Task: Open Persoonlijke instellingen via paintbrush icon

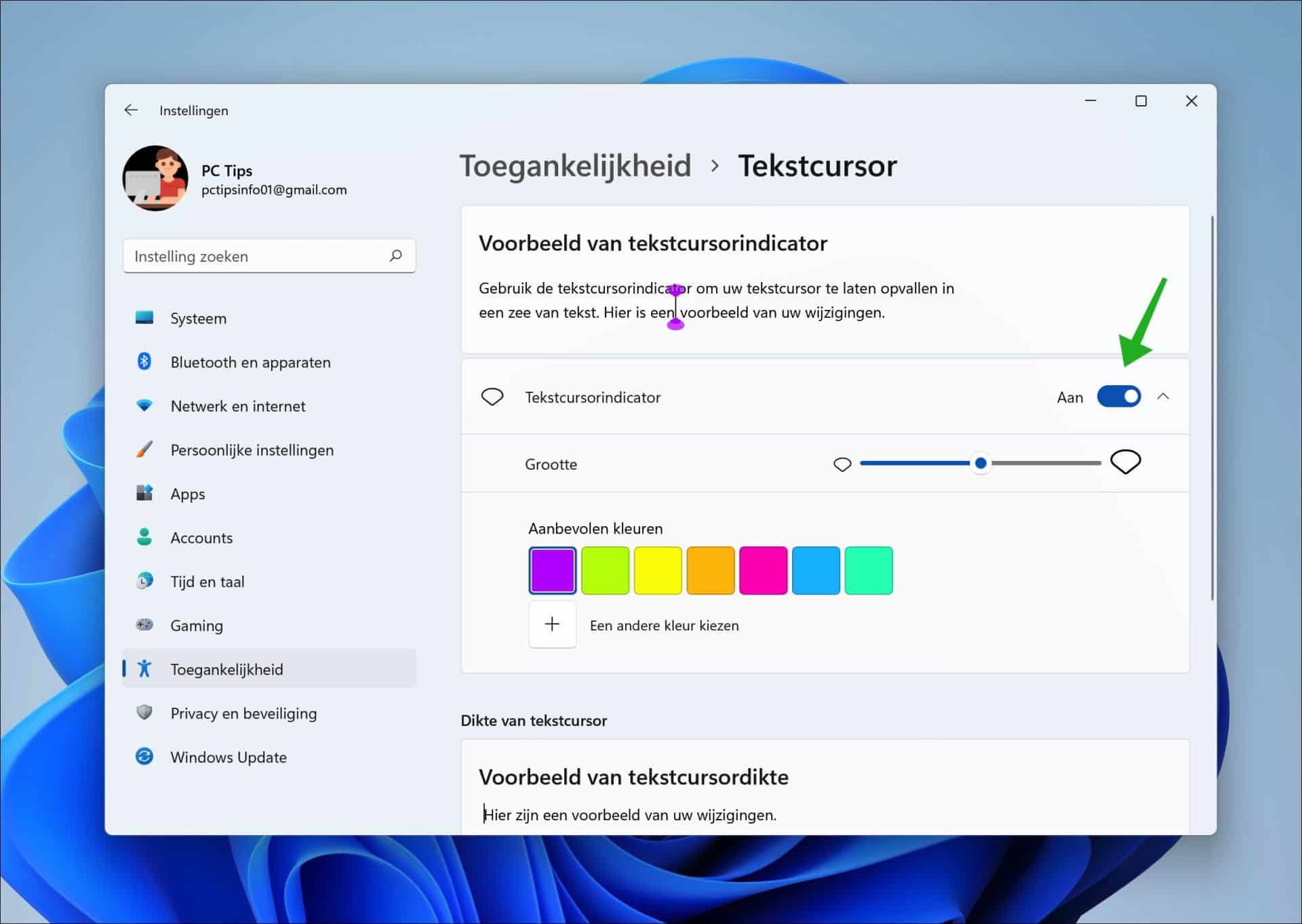Action: pos(144,449)
